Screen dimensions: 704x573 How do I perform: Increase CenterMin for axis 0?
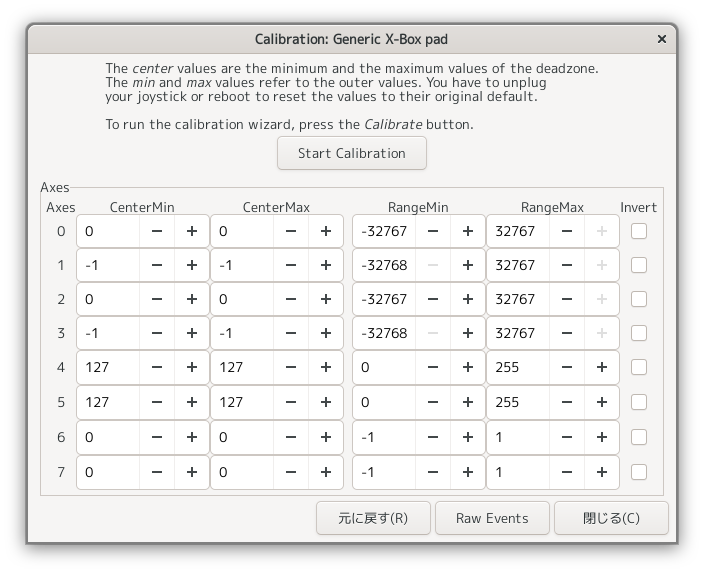[x=192, y=231]
